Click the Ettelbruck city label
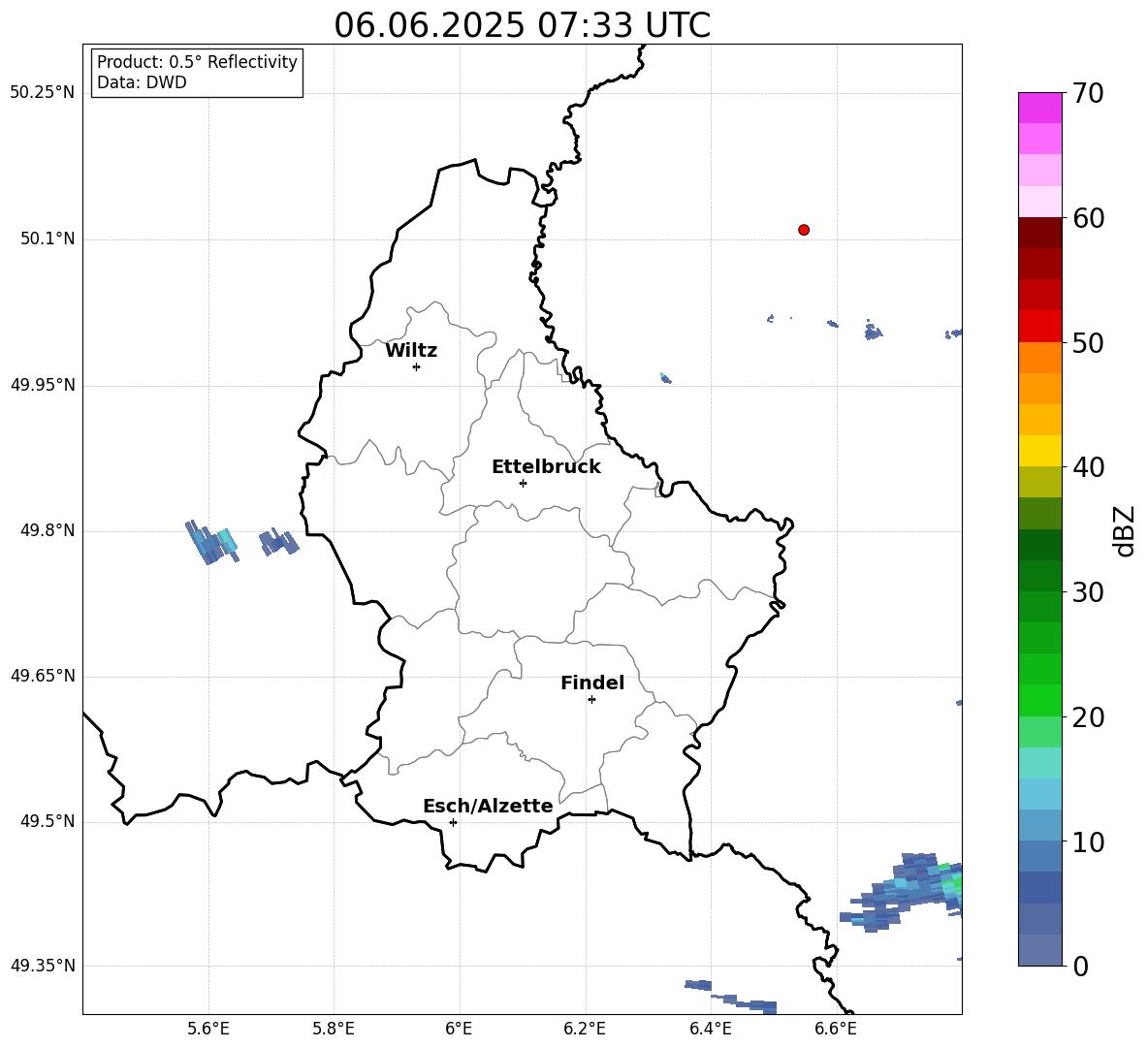This screenshot has height=1048, width=1148. pos(546,467)
